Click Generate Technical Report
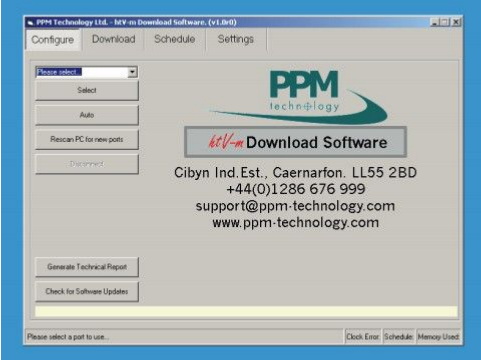The width and height of the screenshot is (481, 361). (87, 267)
